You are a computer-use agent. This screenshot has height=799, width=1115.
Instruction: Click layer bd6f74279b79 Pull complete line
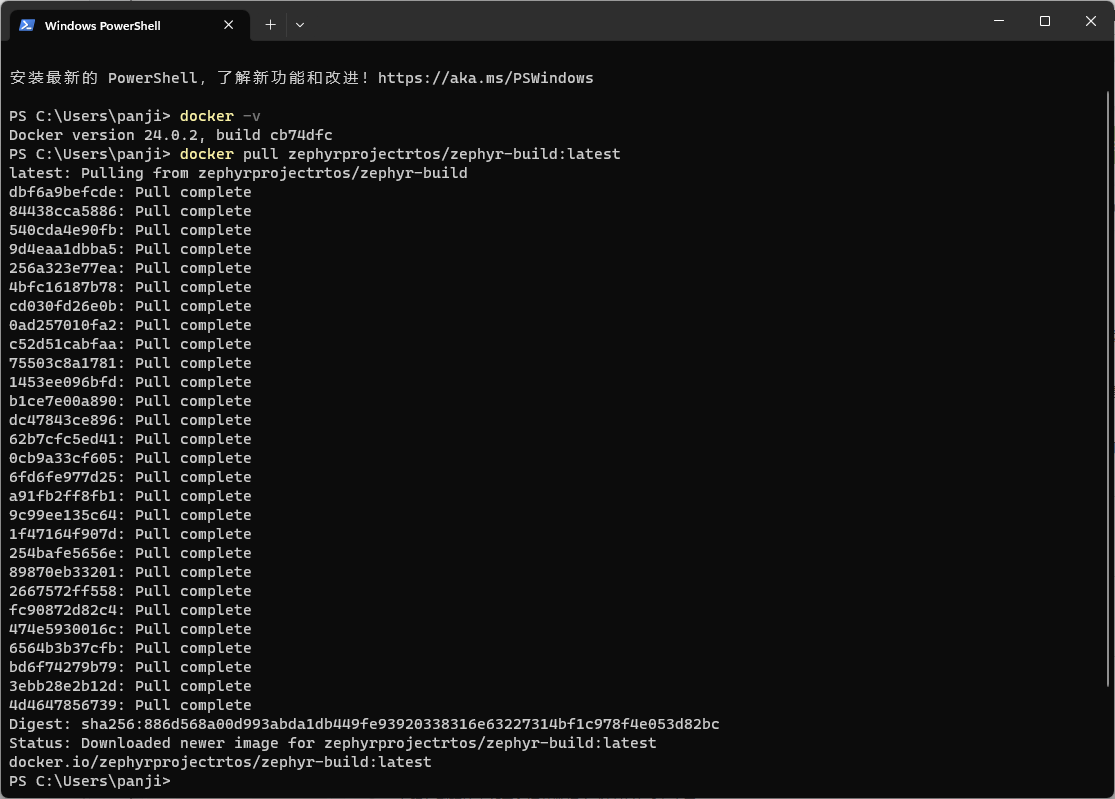coord(130,667)
